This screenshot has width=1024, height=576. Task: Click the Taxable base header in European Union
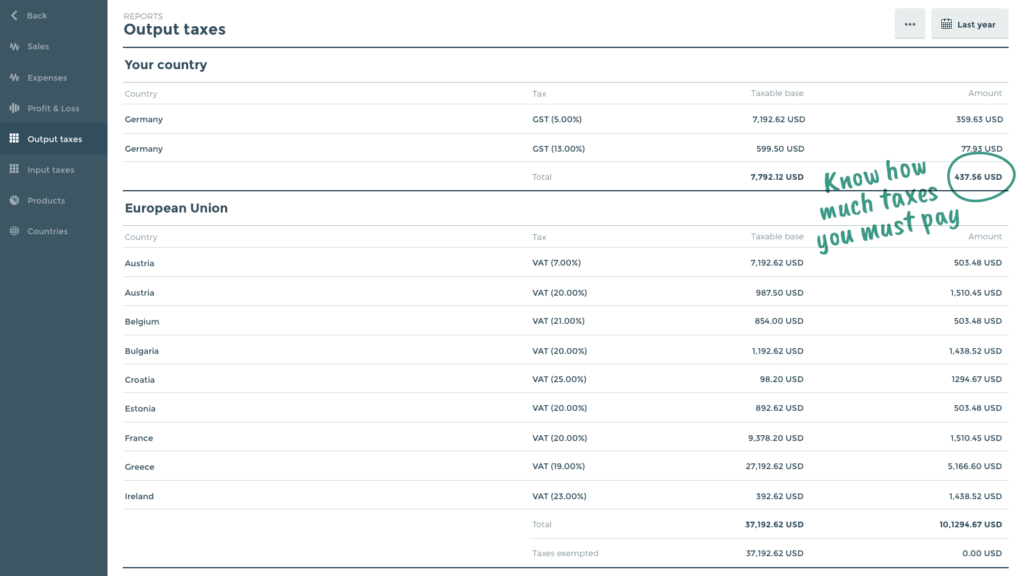click(x=777, y=237)
